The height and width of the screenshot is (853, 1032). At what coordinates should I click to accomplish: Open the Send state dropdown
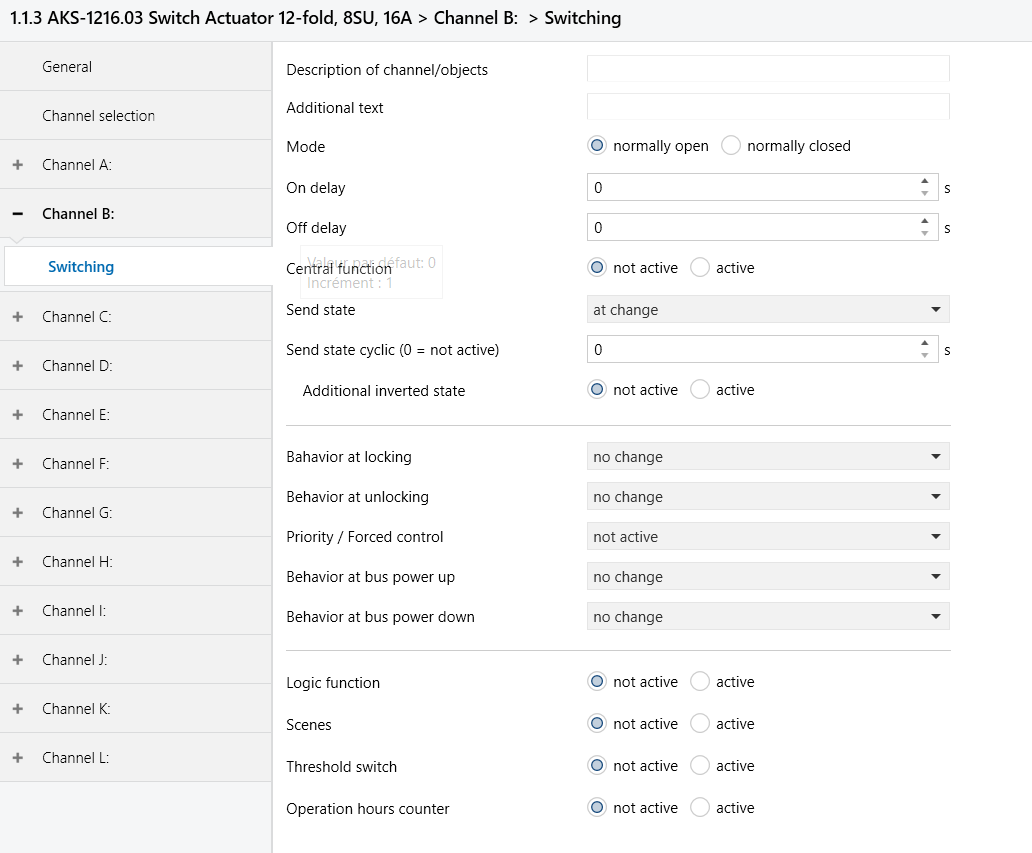coord(768,309)
